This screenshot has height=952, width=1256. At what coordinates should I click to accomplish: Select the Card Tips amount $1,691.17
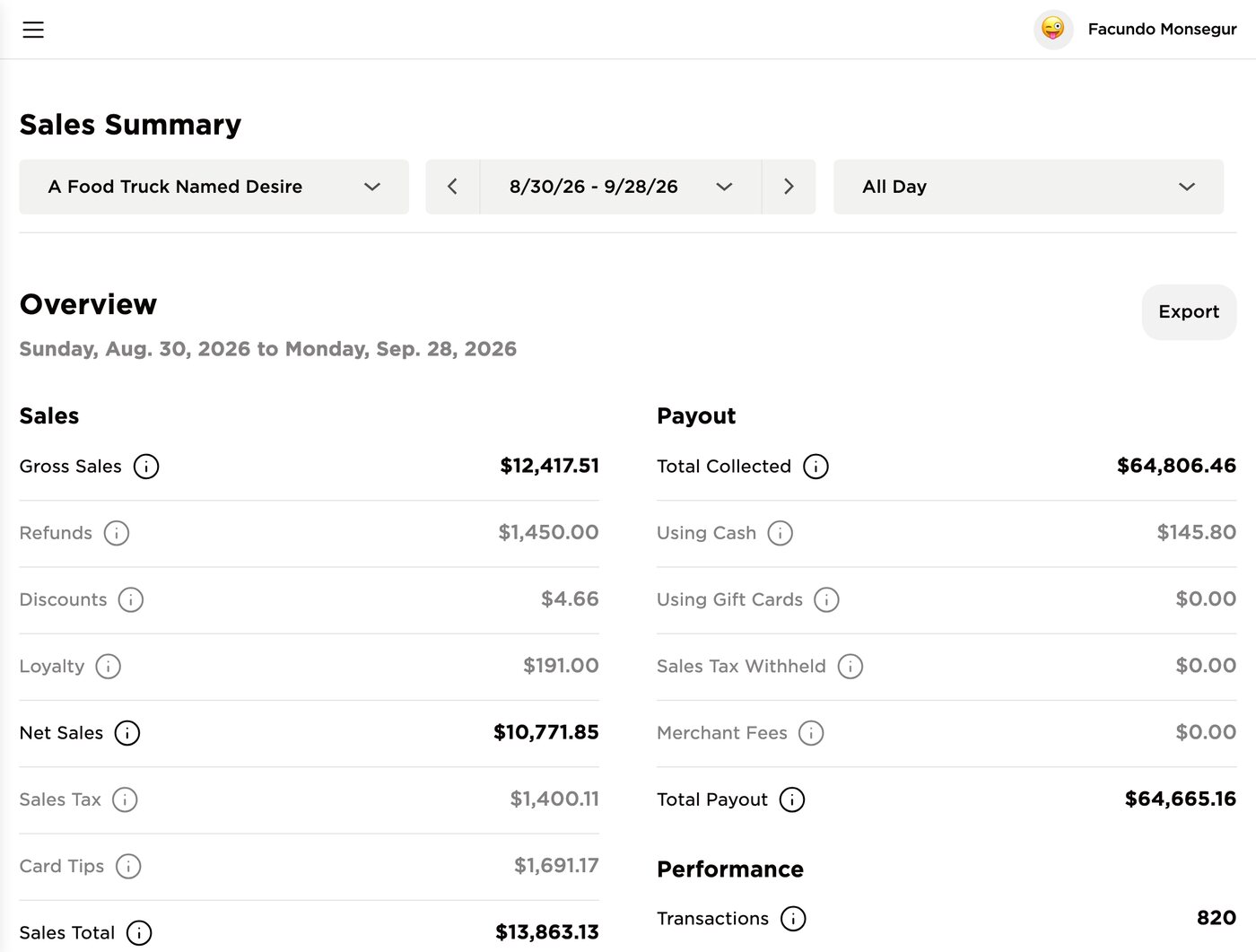[x=556, y=865]
